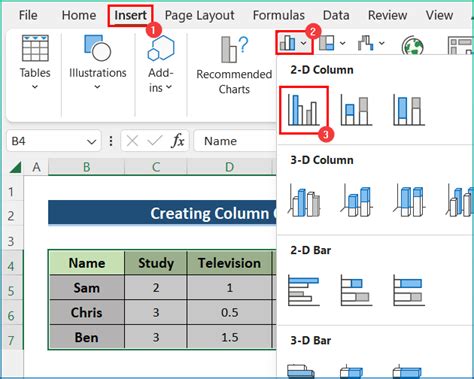474x379 pixels.
Task: Select 2-D Stacked Column chart
Action: coord(356,110)
